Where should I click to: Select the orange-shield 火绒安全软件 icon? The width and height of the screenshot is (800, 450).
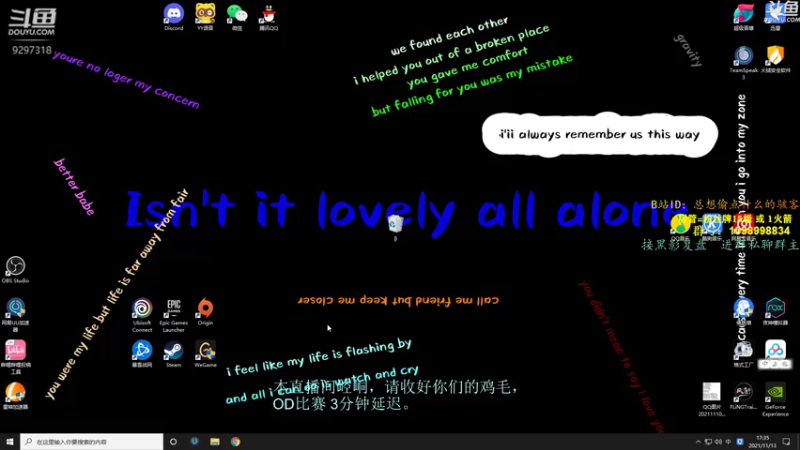point(775,59)
